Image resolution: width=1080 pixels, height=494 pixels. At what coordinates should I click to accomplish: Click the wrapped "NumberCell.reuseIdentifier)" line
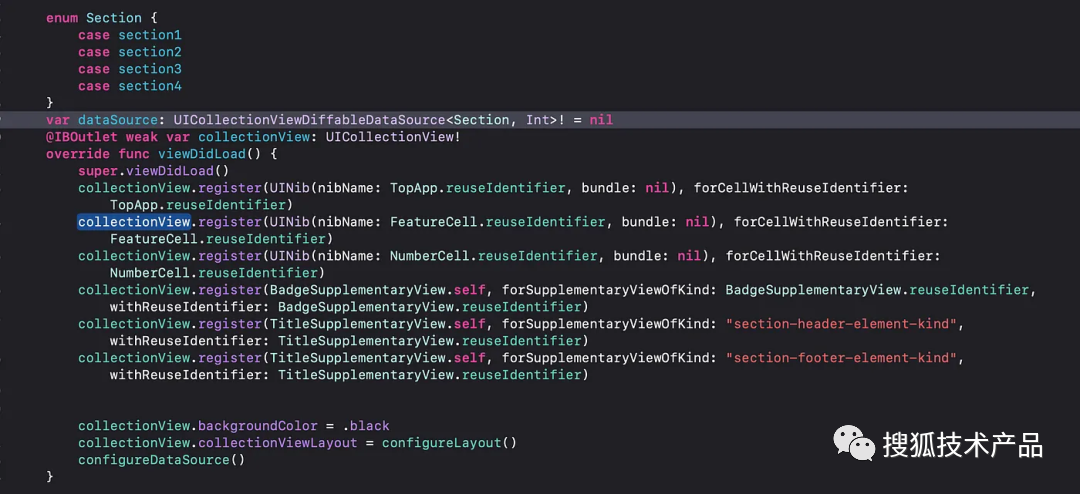tap(218, 273)
